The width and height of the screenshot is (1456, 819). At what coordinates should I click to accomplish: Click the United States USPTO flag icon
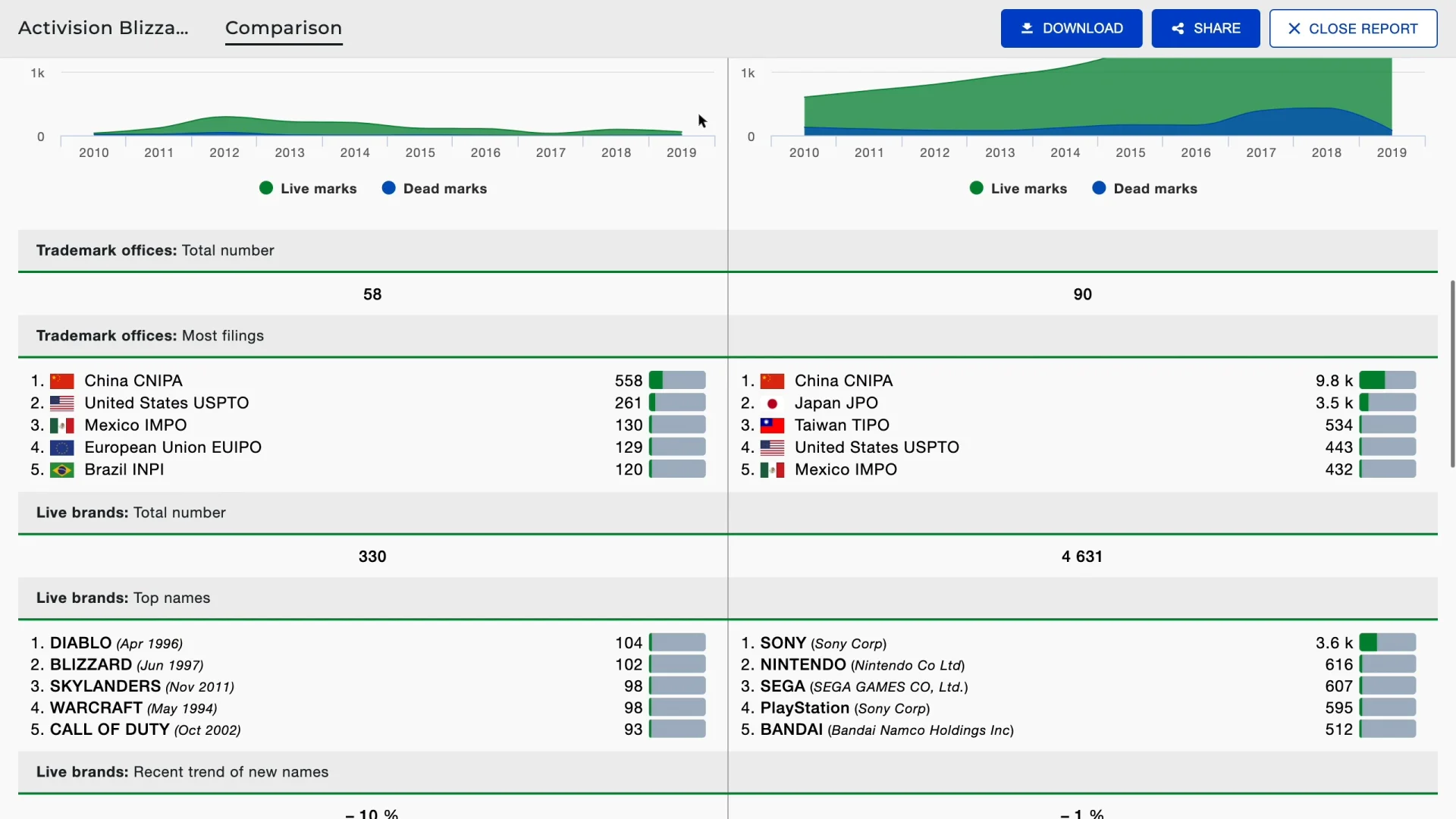(x=63, y=403)
